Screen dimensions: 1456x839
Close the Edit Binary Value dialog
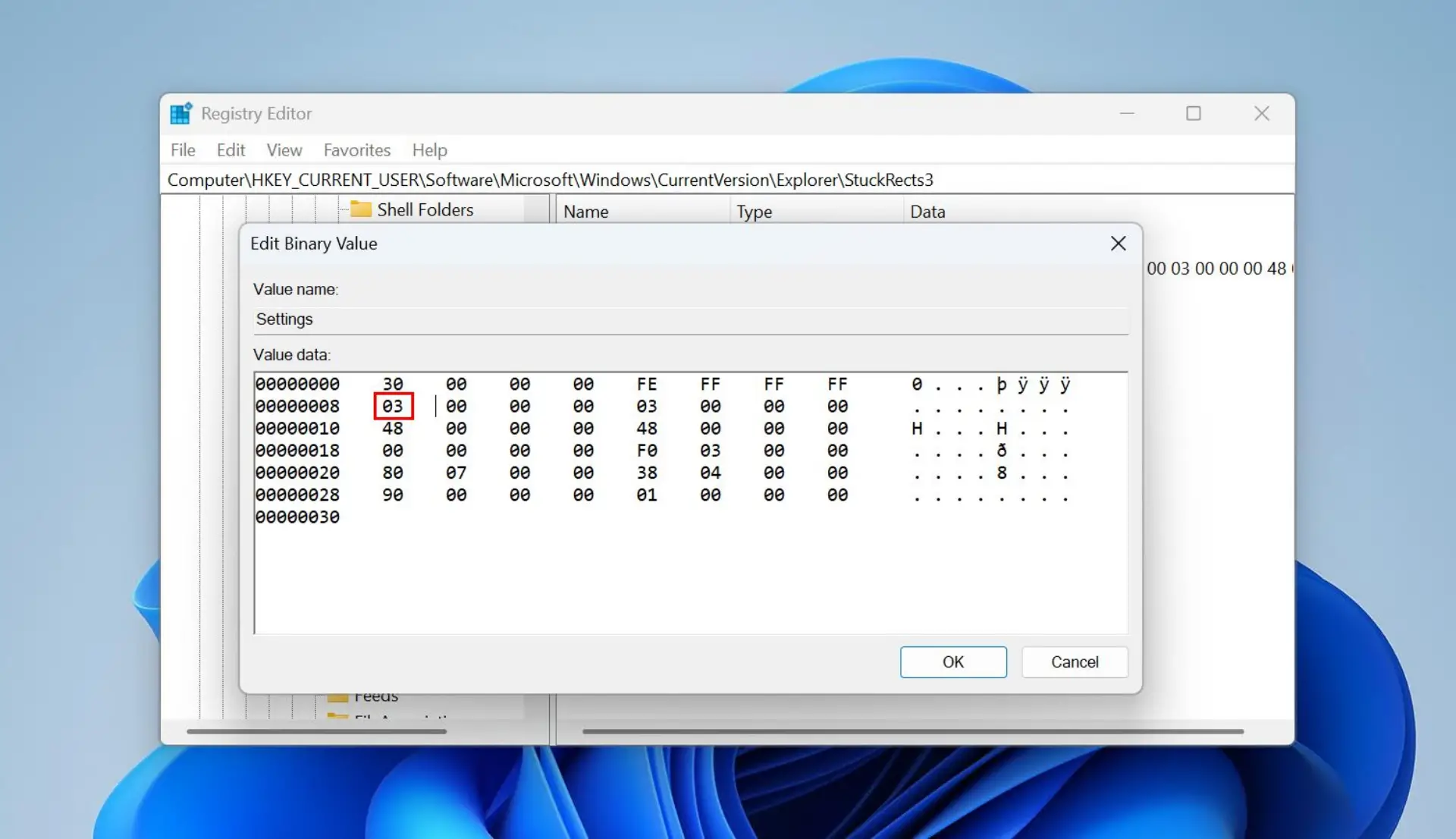pos(1118,244)
